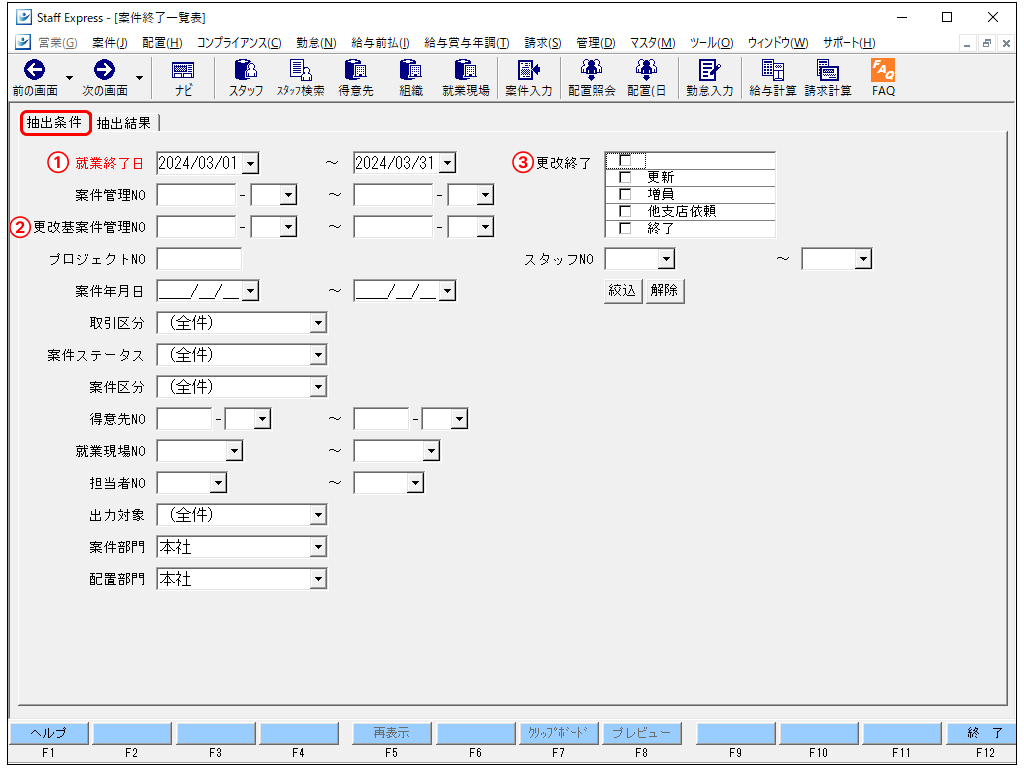Open the スタッフ toolbar icon
The height and width of the screenshot is (768, 1024).
coord(246,69)
